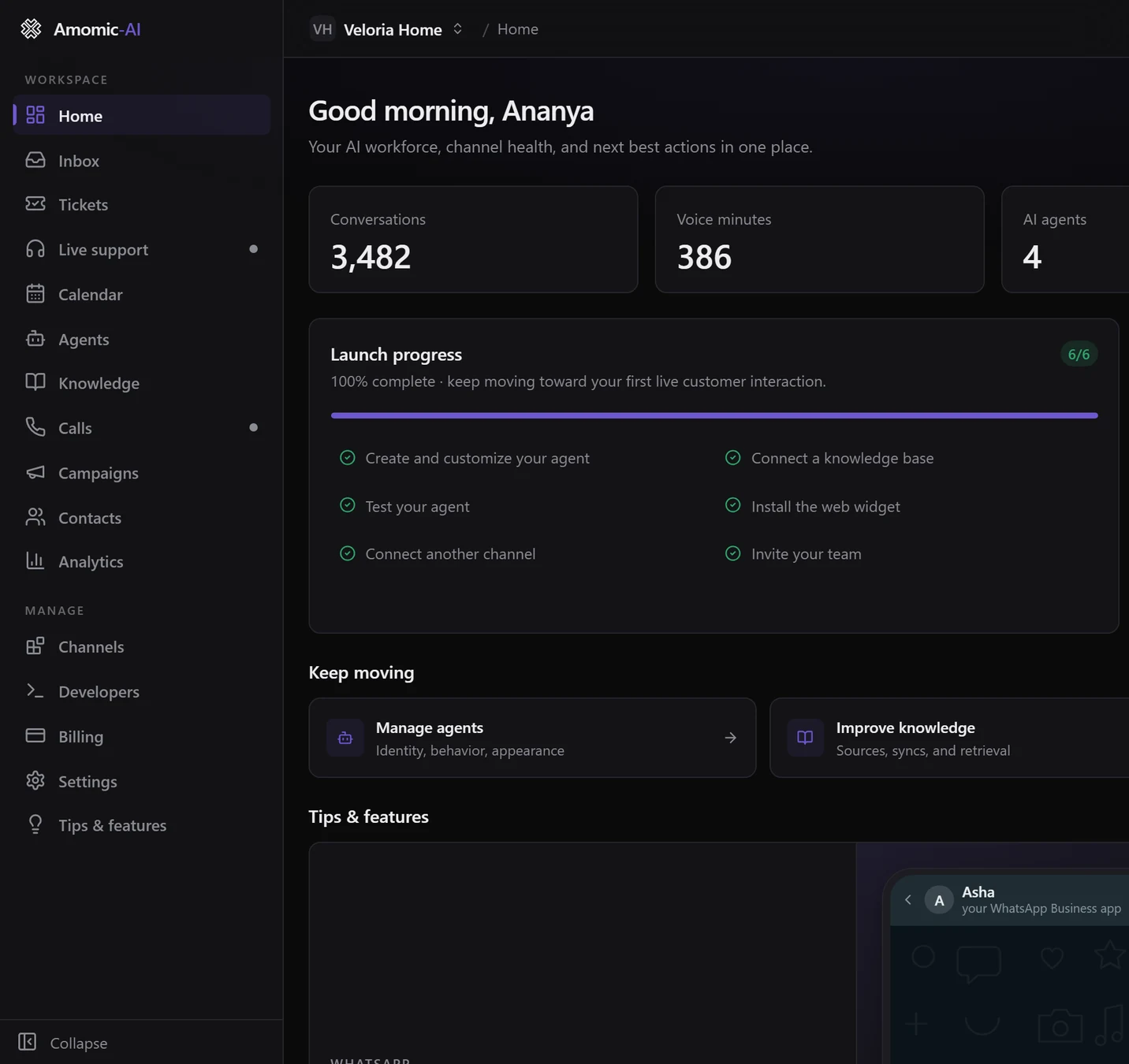Click the Asha avatar circle
The width and height of the screenshot is (1129, 1064).
pos(939,900)
